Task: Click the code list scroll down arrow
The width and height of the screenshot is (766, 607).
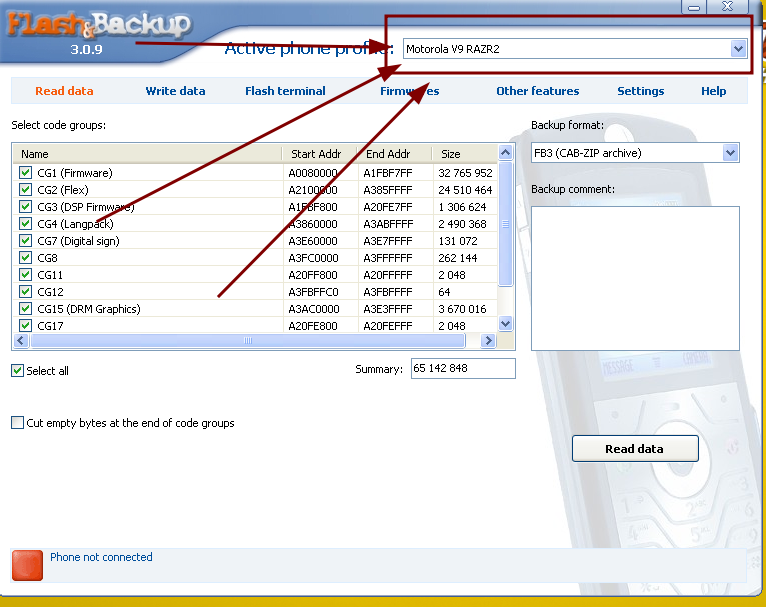Action: (506, 323)
